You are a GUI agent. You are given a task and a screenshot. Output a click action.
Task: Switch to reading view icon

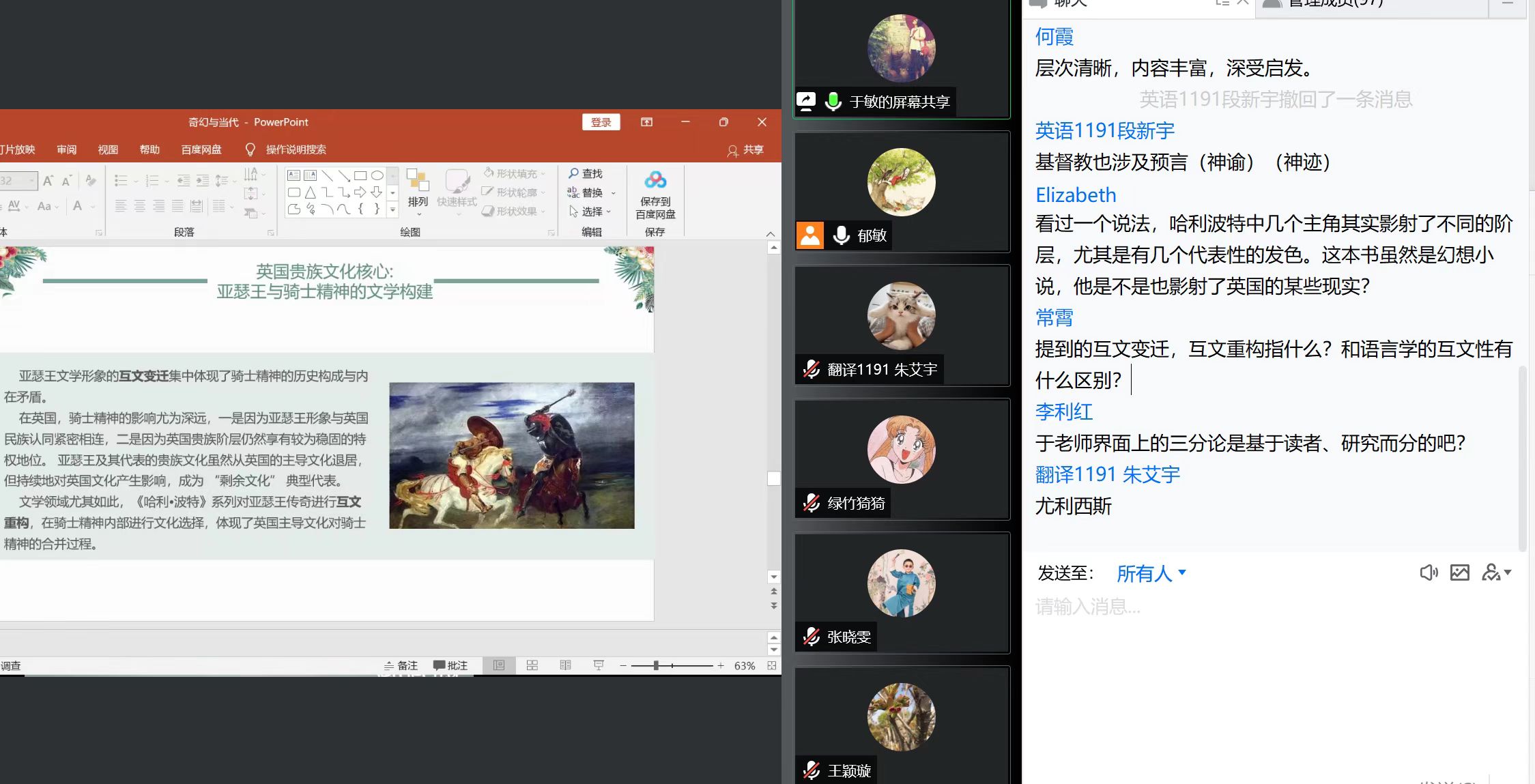coord(565,665)
